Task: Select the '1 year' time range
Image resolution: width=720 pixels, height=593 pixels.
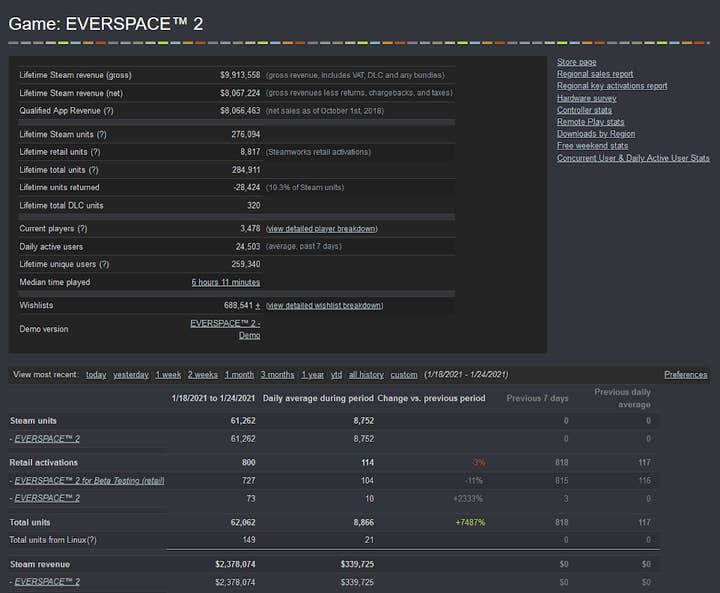Action: (x=313, y=375)
